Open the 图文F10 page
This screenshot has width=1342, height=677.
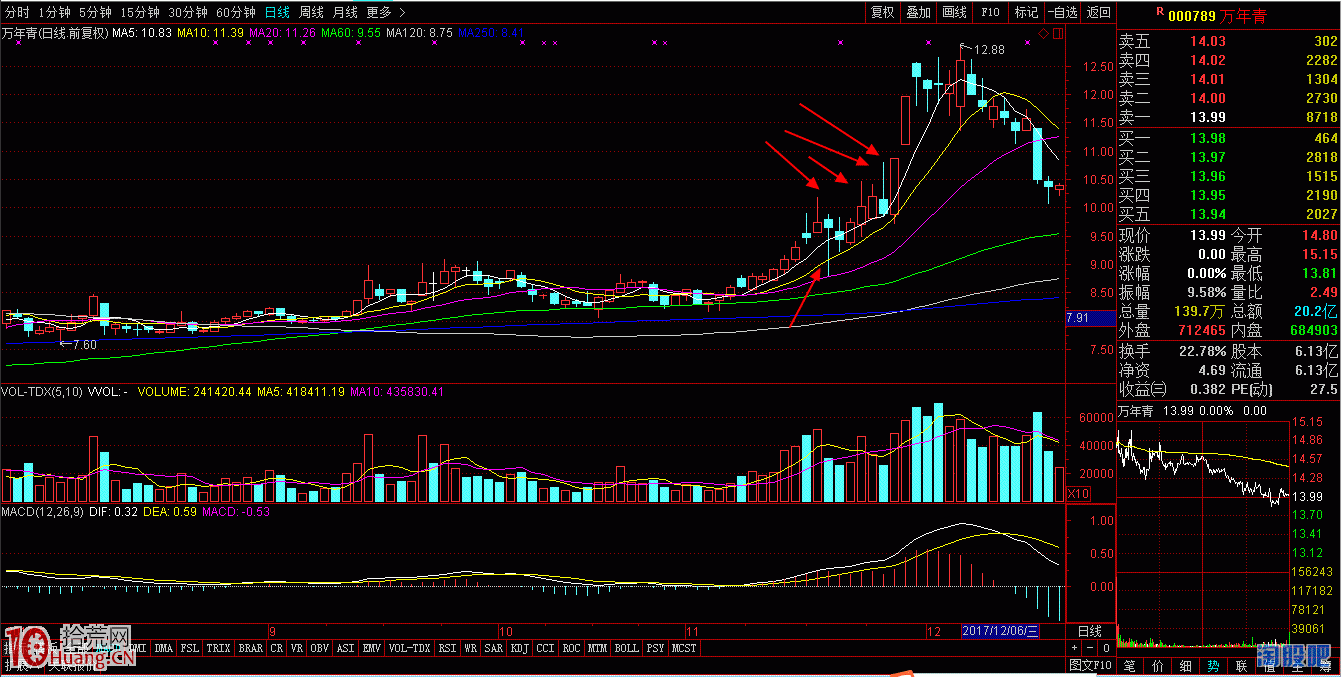[1090, 664]
